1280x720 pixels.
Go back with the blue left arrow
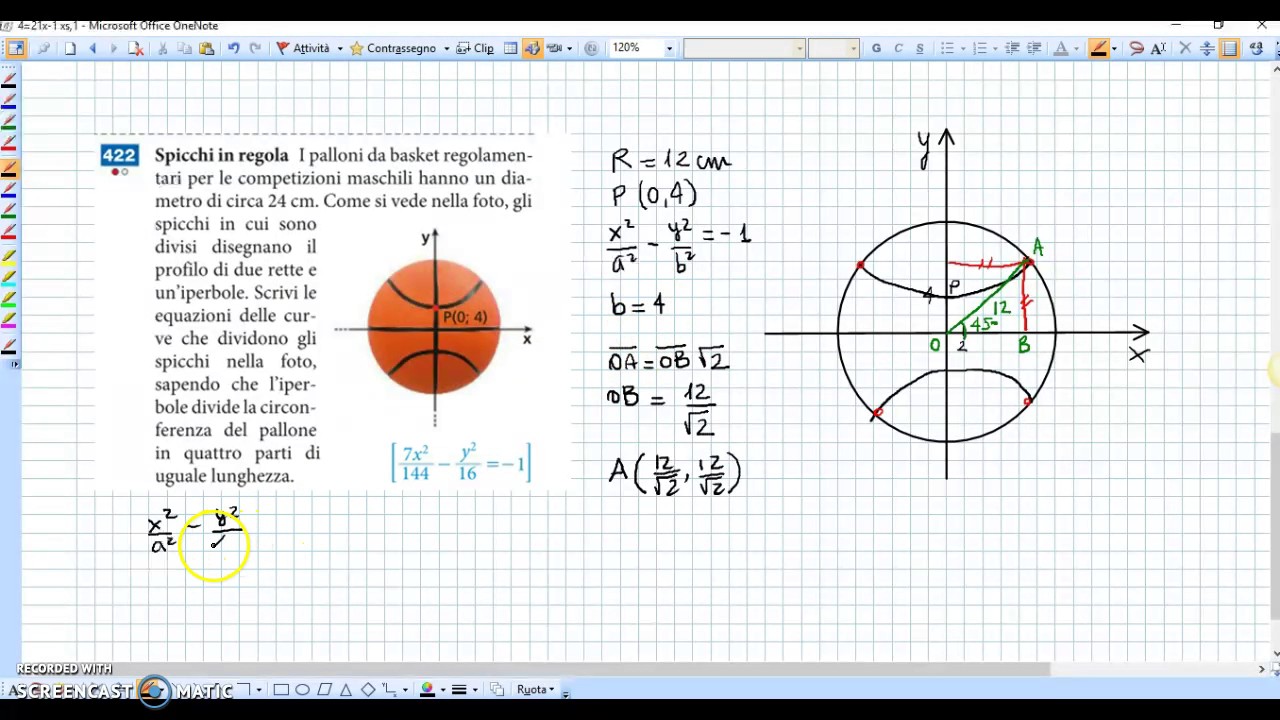click(93, 48)
